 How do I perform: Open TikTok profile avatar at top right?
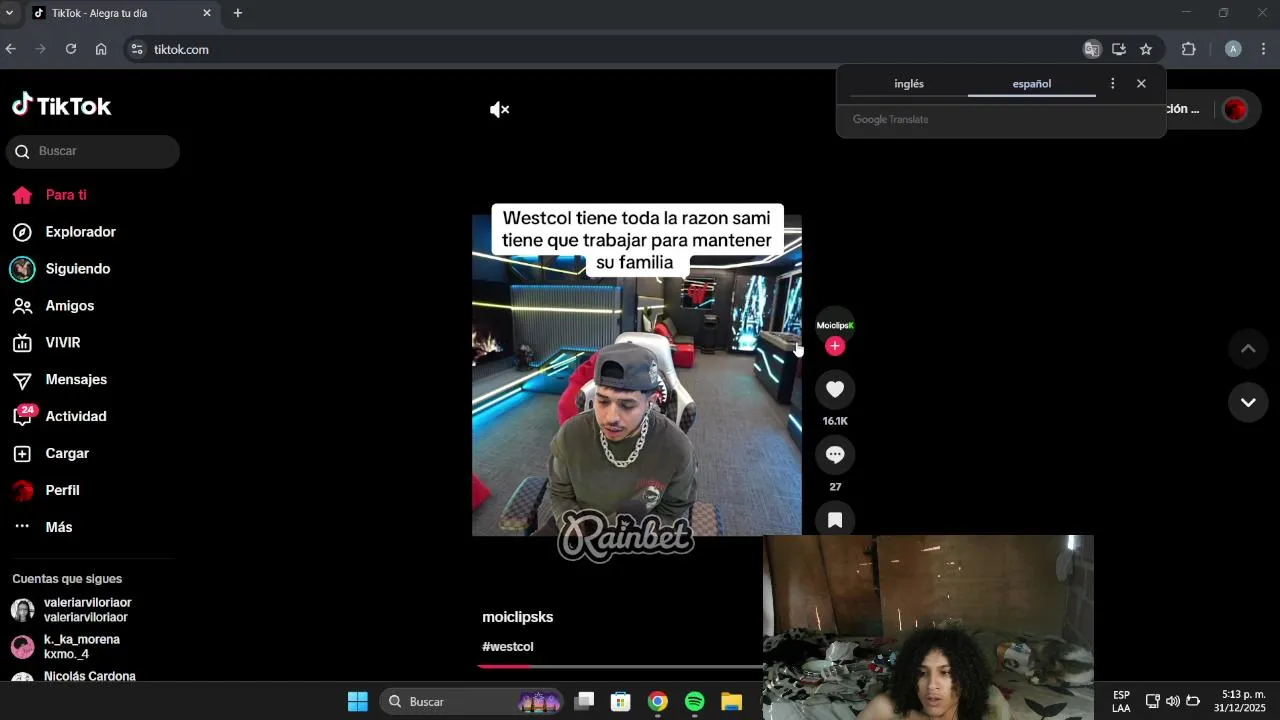(x=1235, y=110)
